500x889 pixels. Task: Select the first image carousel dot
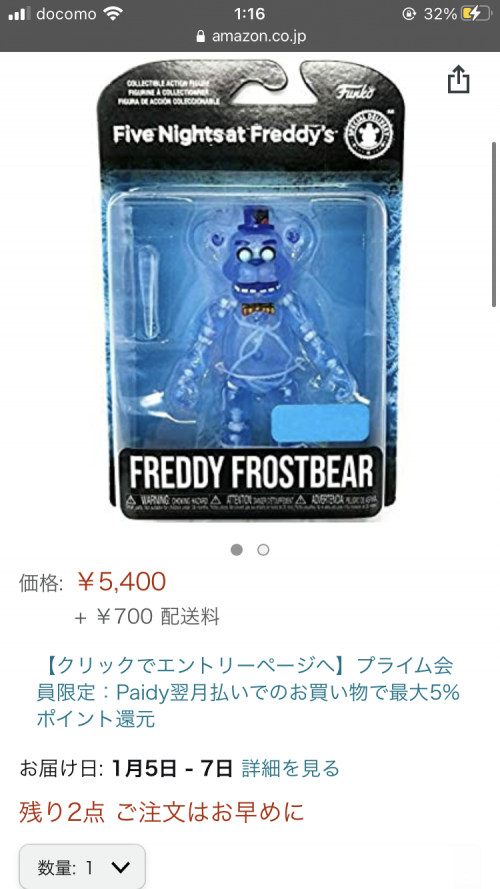coord(237,549)
